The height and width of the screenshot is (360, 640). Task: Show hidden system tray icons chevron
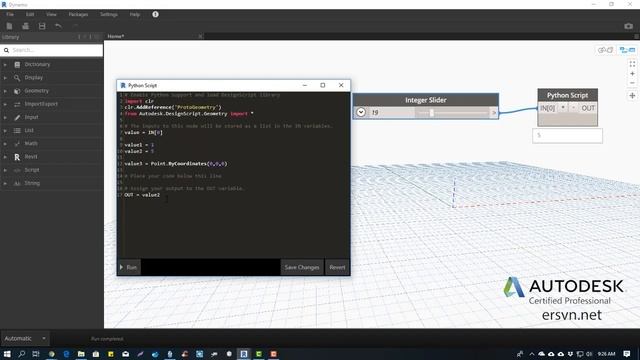(x=531, y=354)
